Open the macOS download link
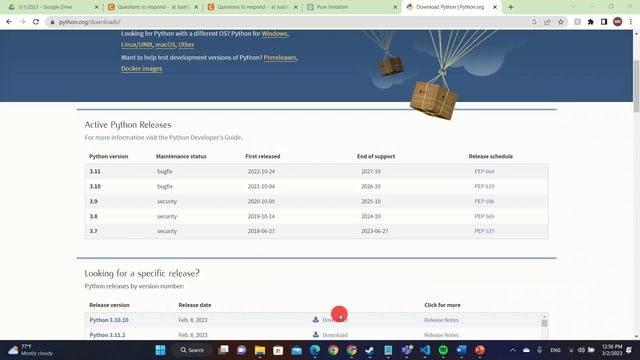 (x=165, y=44)
